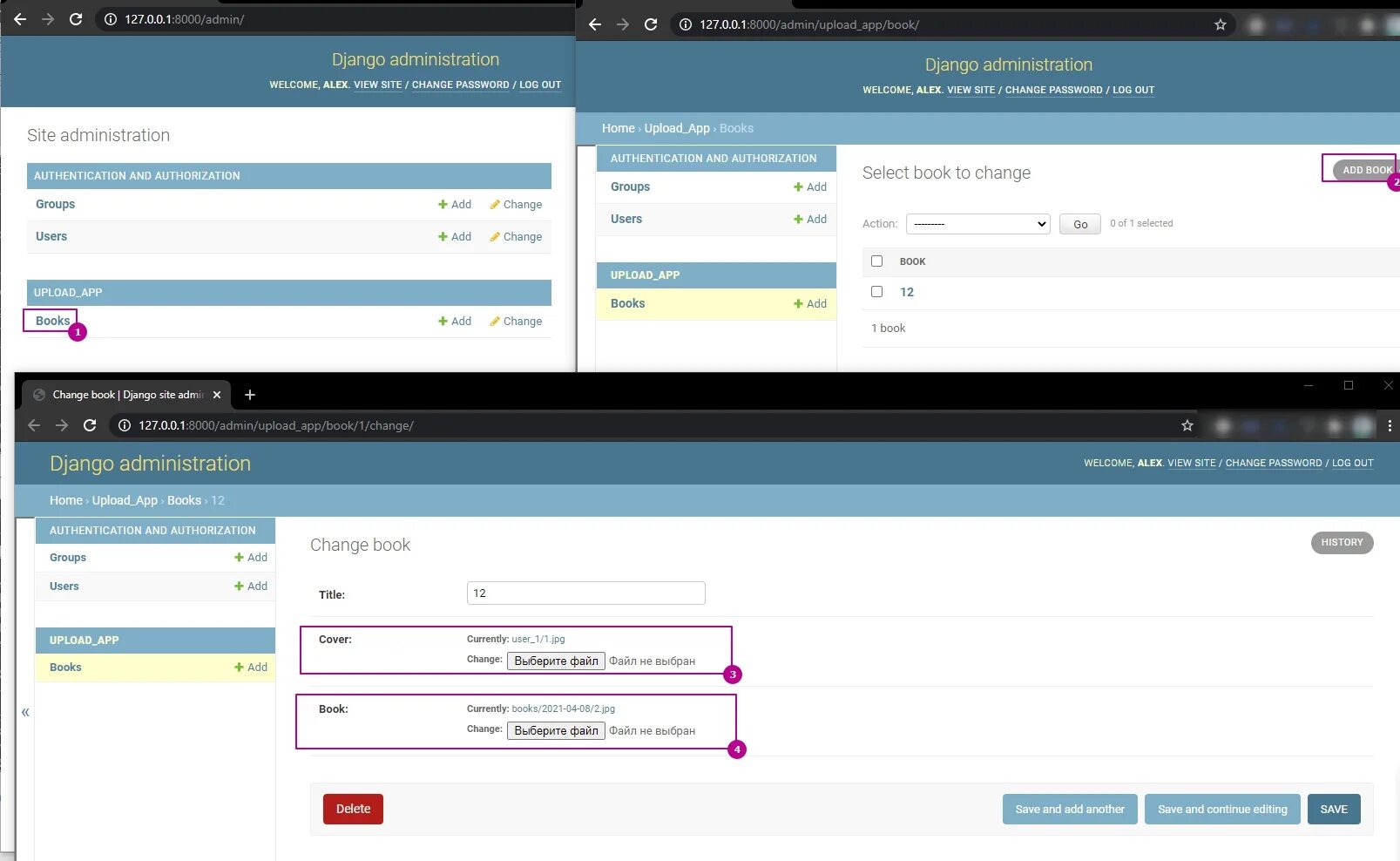This screenshot has width=1400, height=861.
Task: Reload the Change book page
Action: pyautogui.click(x=90, y=425)
